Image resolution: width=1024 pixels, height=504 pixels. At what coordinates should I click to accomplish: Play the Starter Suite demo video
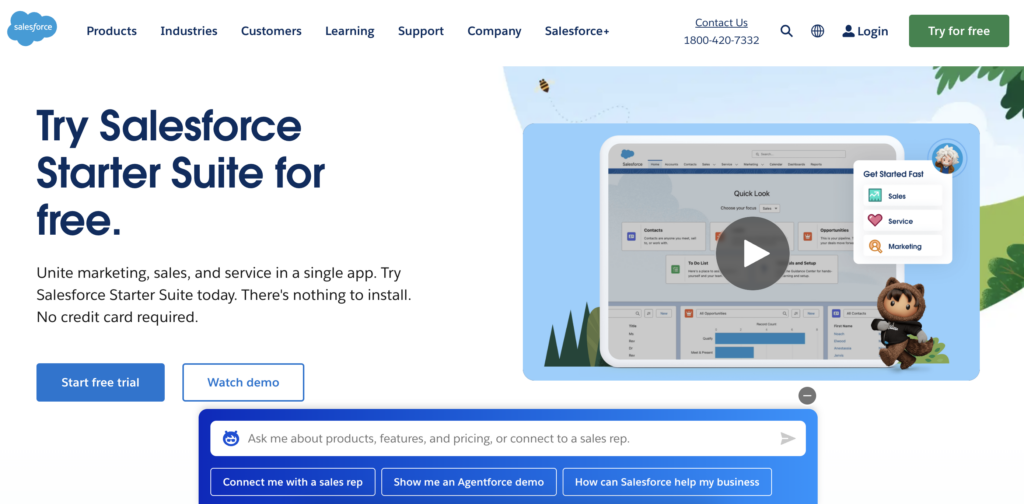752,253
